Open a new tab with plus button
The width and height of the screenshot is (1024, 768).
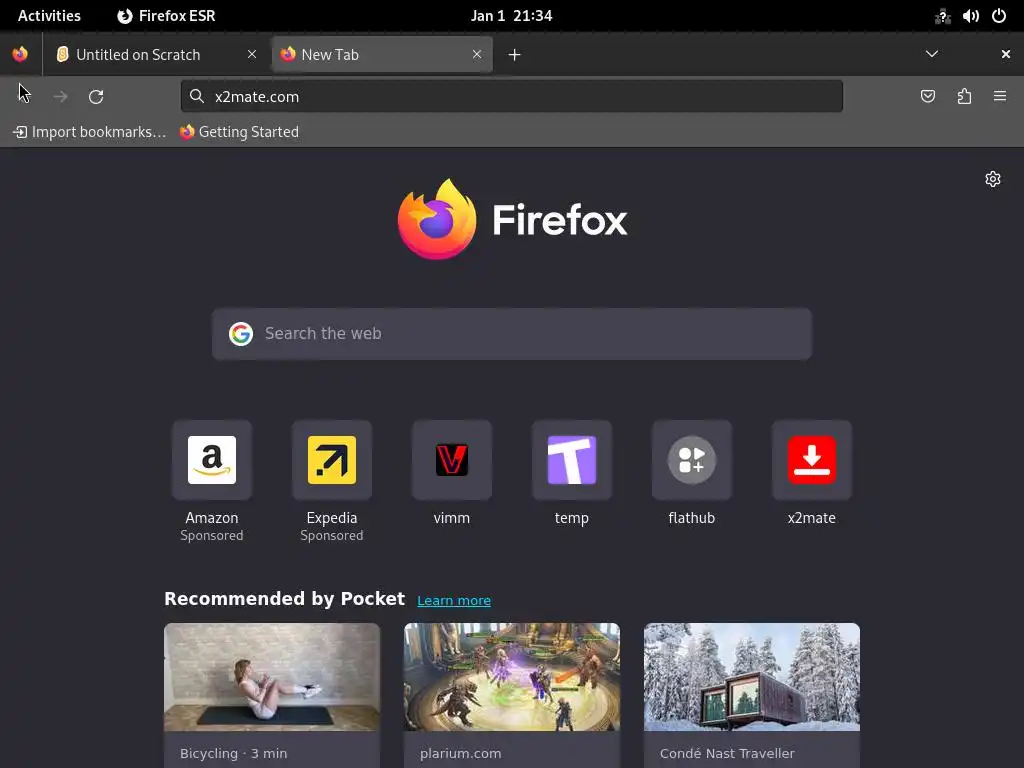[515, 55]
